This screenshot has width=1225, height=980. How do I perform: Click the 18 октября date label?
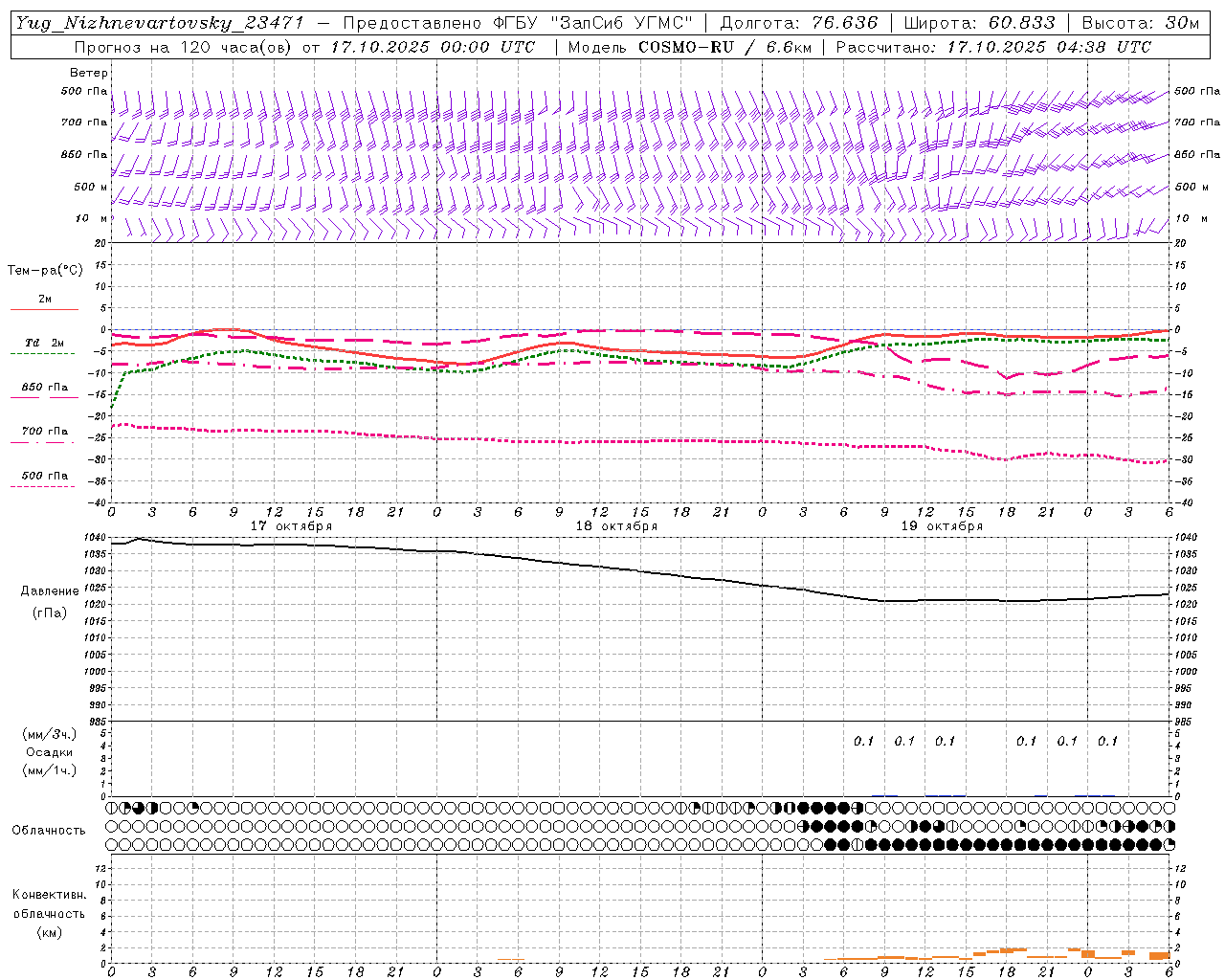pos(617,526)
